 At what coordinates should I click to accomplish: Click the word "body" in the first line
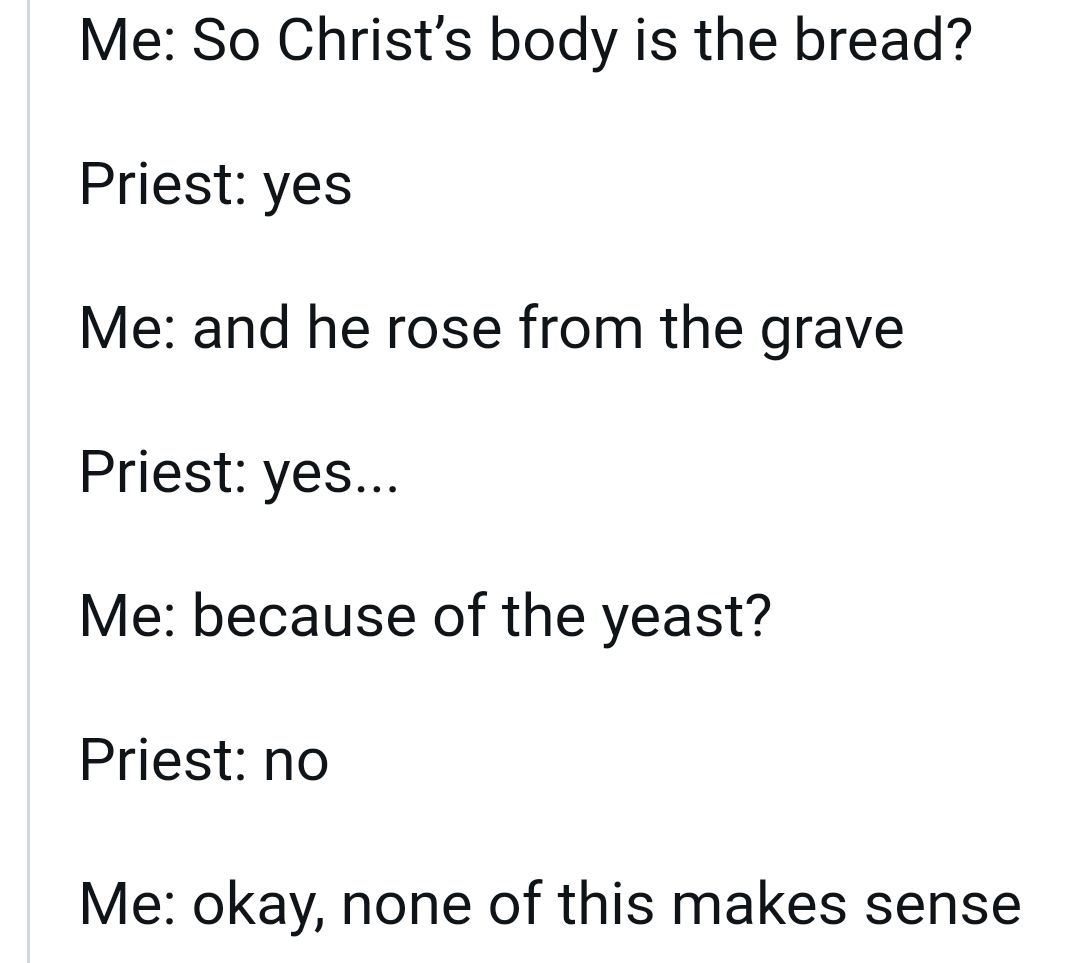[553, 41]
